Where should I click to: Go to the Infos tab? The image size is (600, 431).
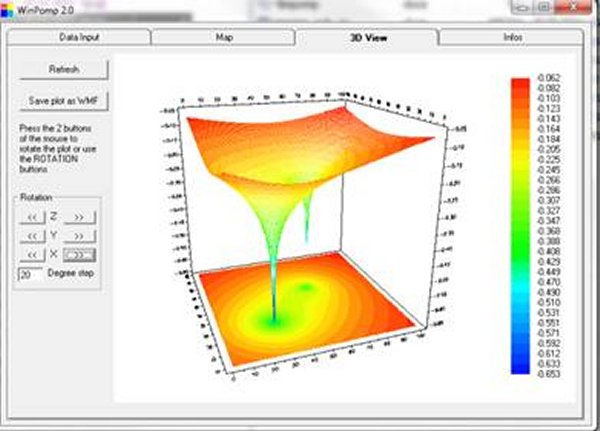tap(511, 37)
